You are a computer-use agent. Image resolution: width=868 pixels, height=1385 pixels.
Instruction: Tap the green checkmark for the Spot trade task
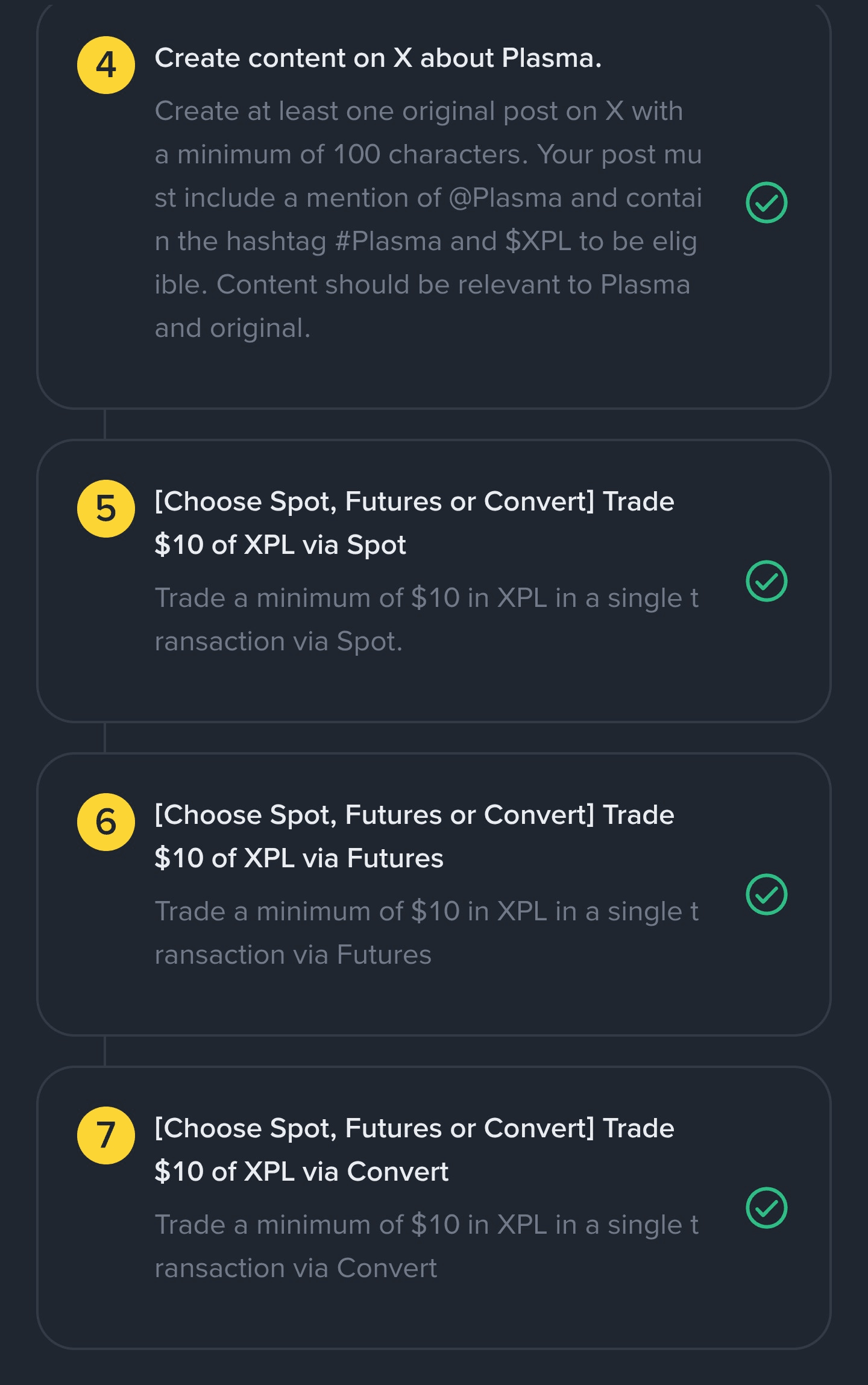tap(767, 581)
